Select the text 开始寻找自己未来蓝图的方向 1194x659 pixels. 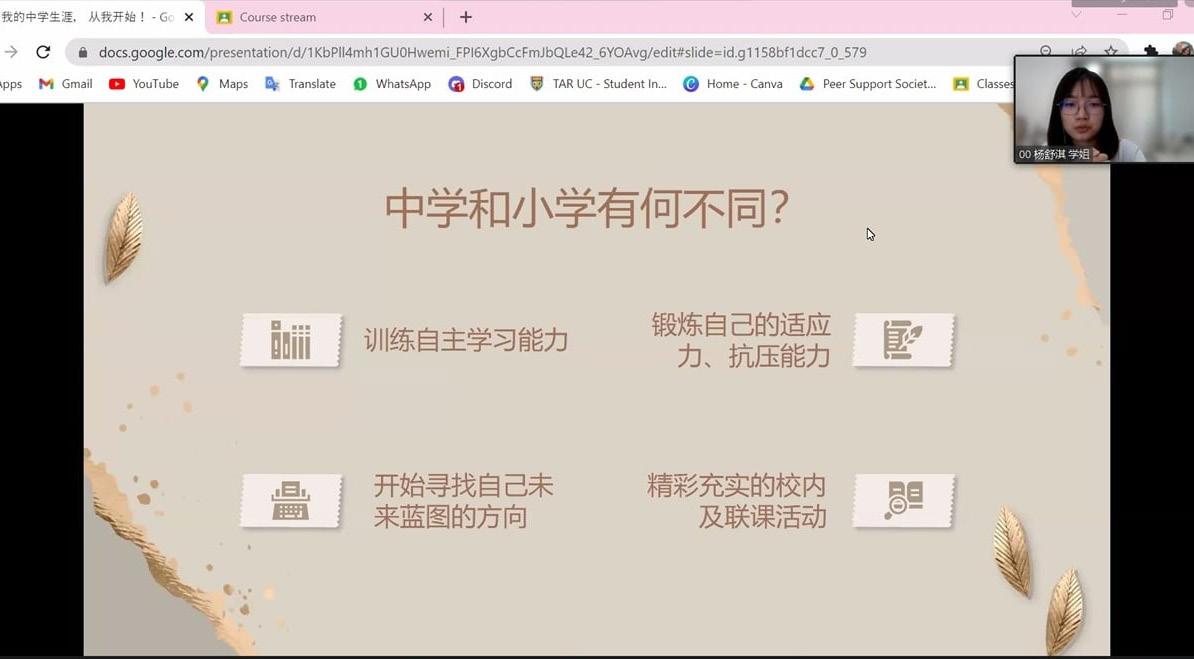coord(463,501)
